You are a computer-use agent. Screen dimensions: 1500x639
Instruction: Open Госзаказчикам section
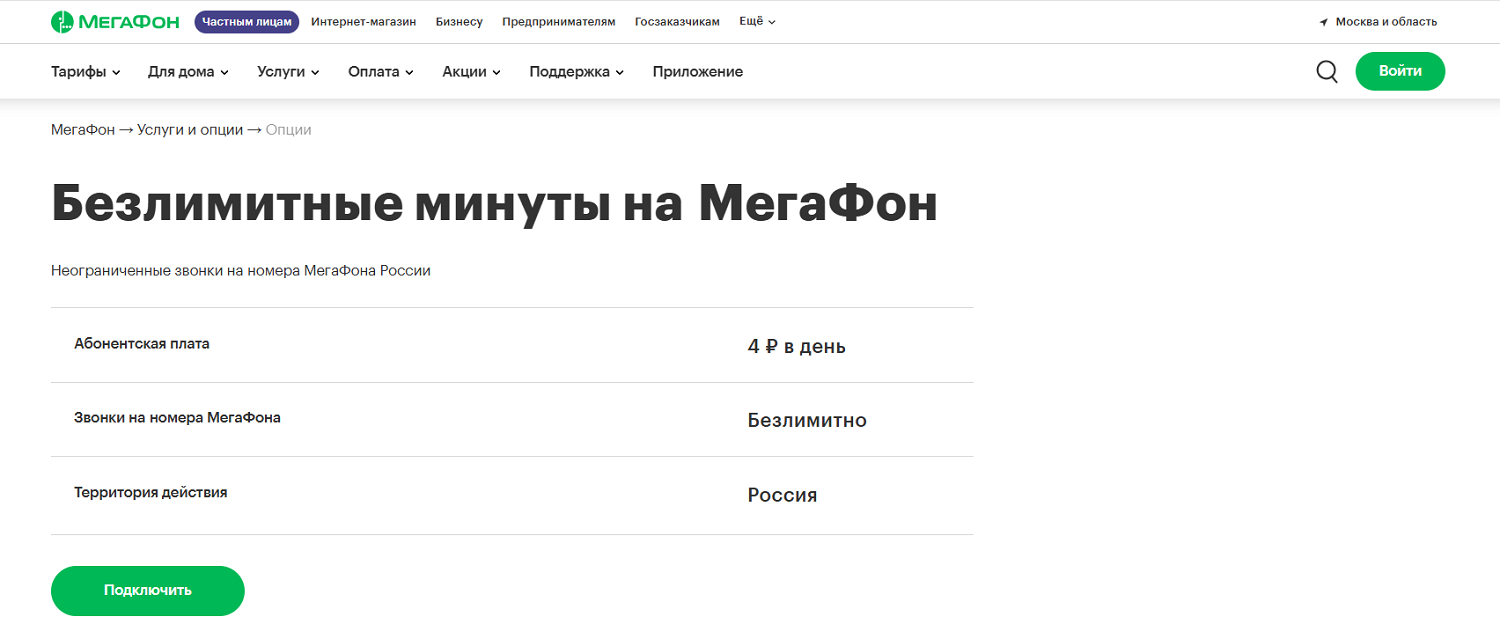coord(677,22)
